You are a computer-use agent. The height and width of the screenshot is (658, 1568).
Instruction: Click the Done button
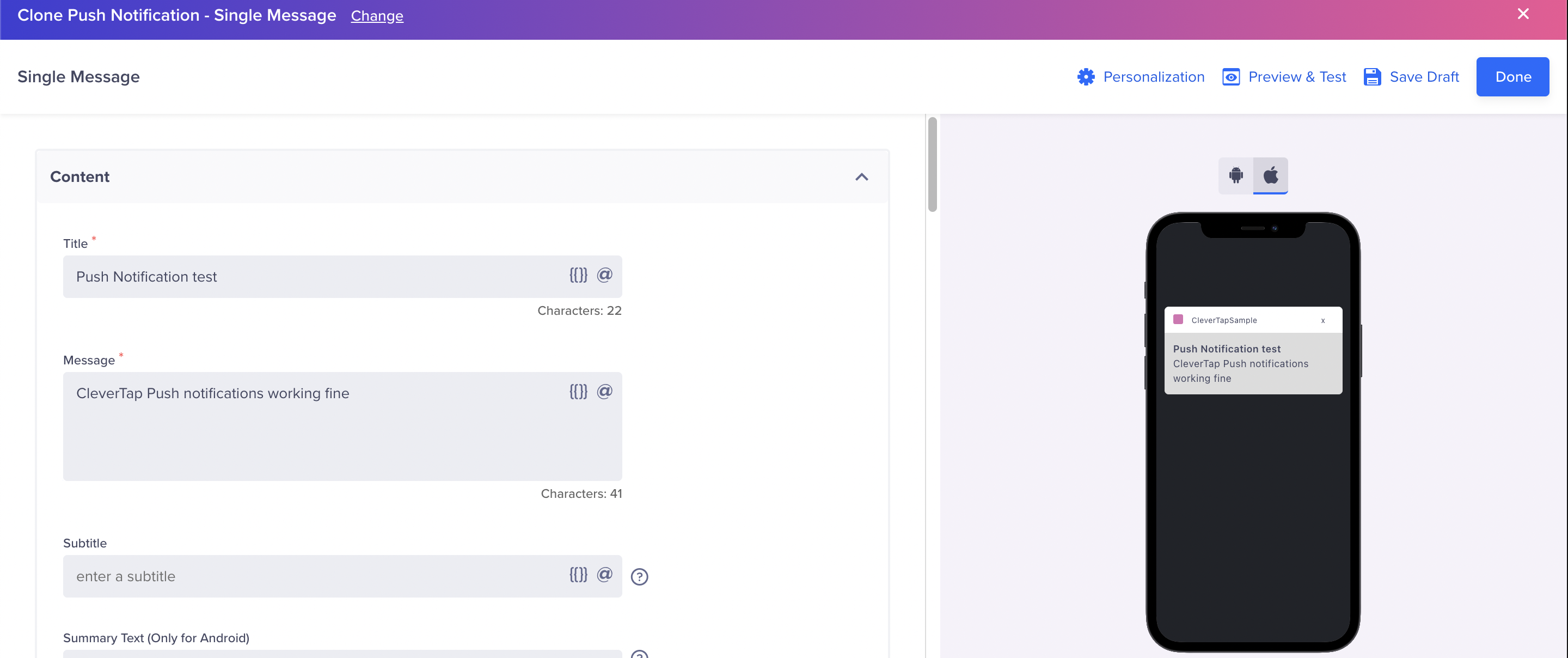click(1512, 77)
